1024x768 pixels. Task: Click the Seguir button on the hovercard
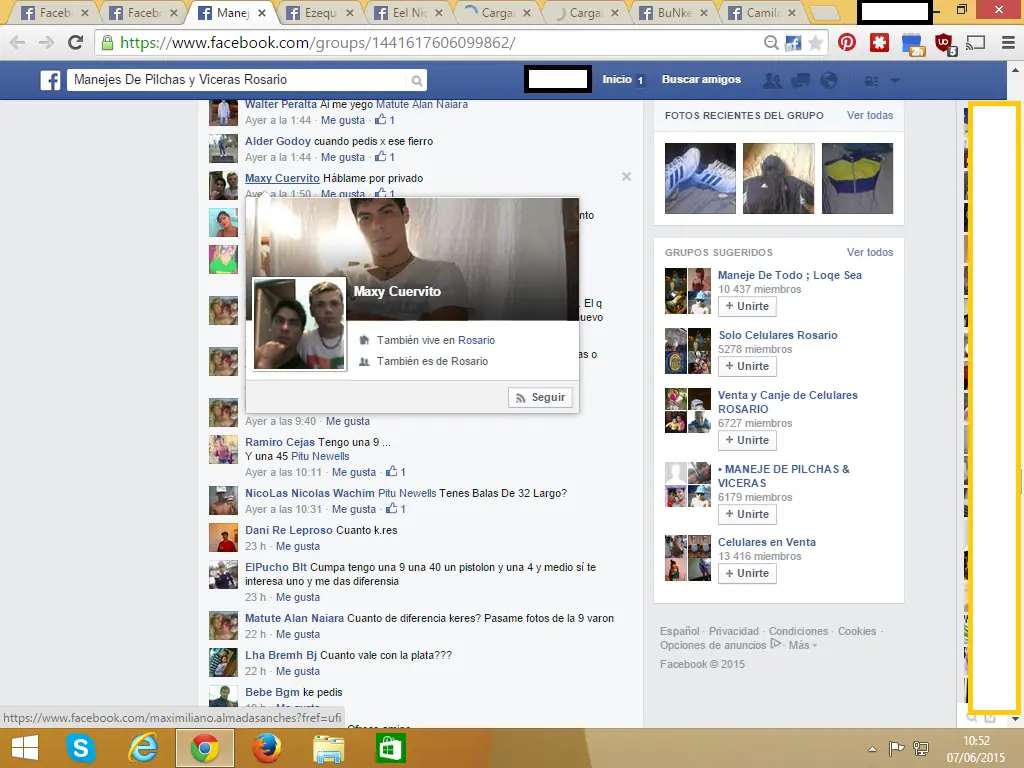click(540, 397)
